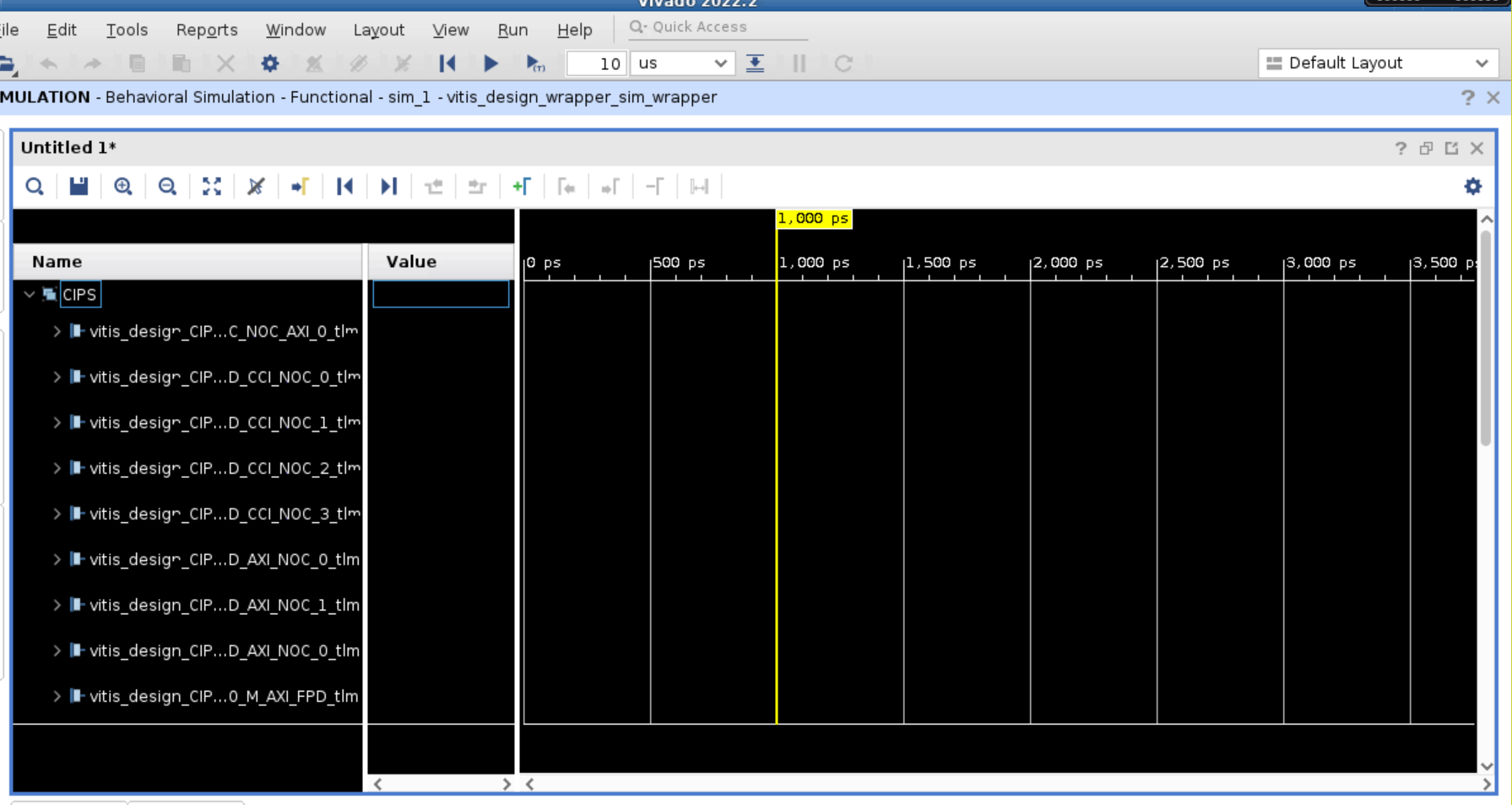This screenshot has width=1512, height=805.
Task: Click the Zoom Out waveform icon
Action: (167, 187)
